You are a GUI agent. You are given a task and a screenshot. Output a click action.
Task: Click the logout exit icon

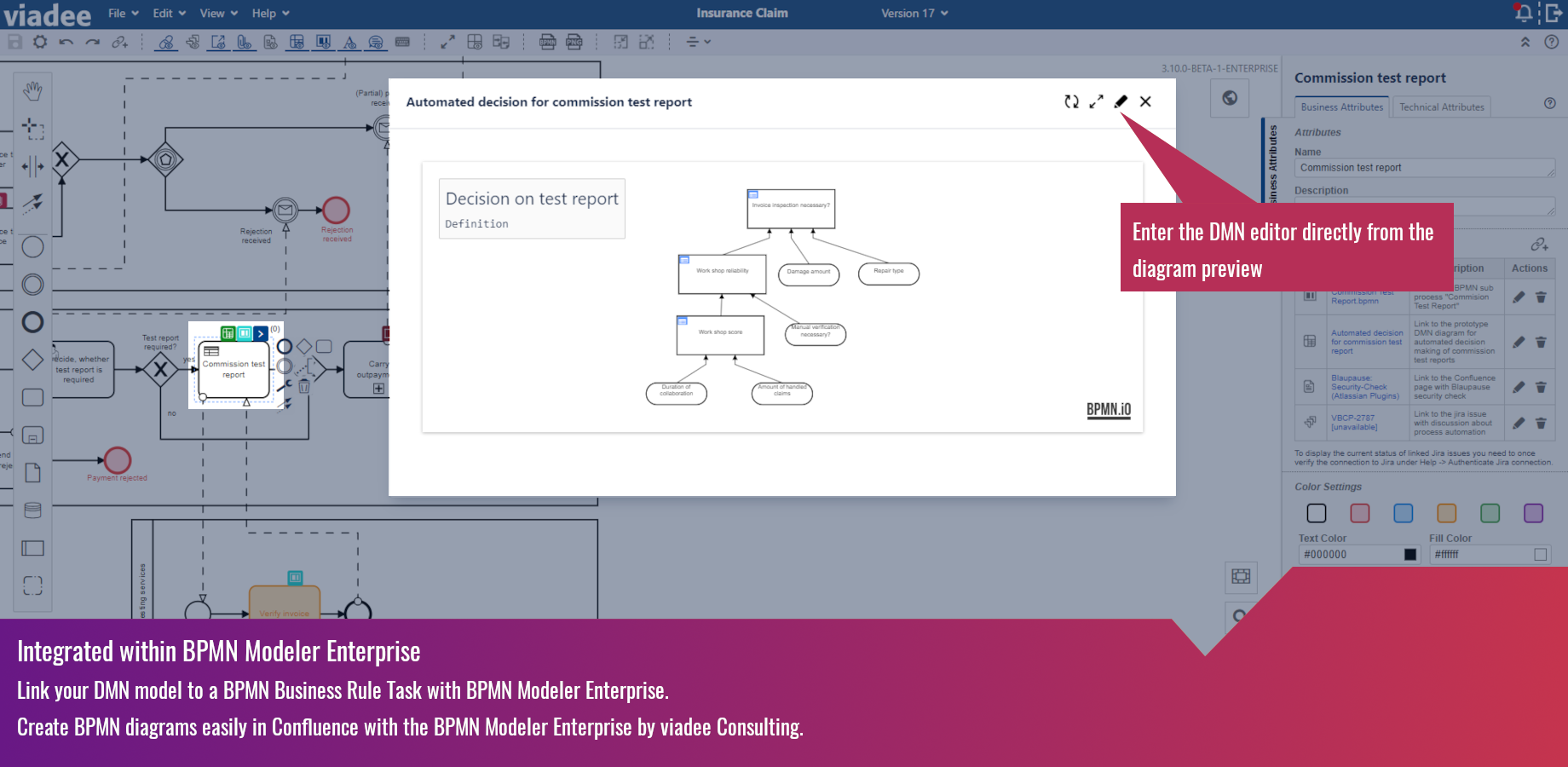tap(1555, 13)
